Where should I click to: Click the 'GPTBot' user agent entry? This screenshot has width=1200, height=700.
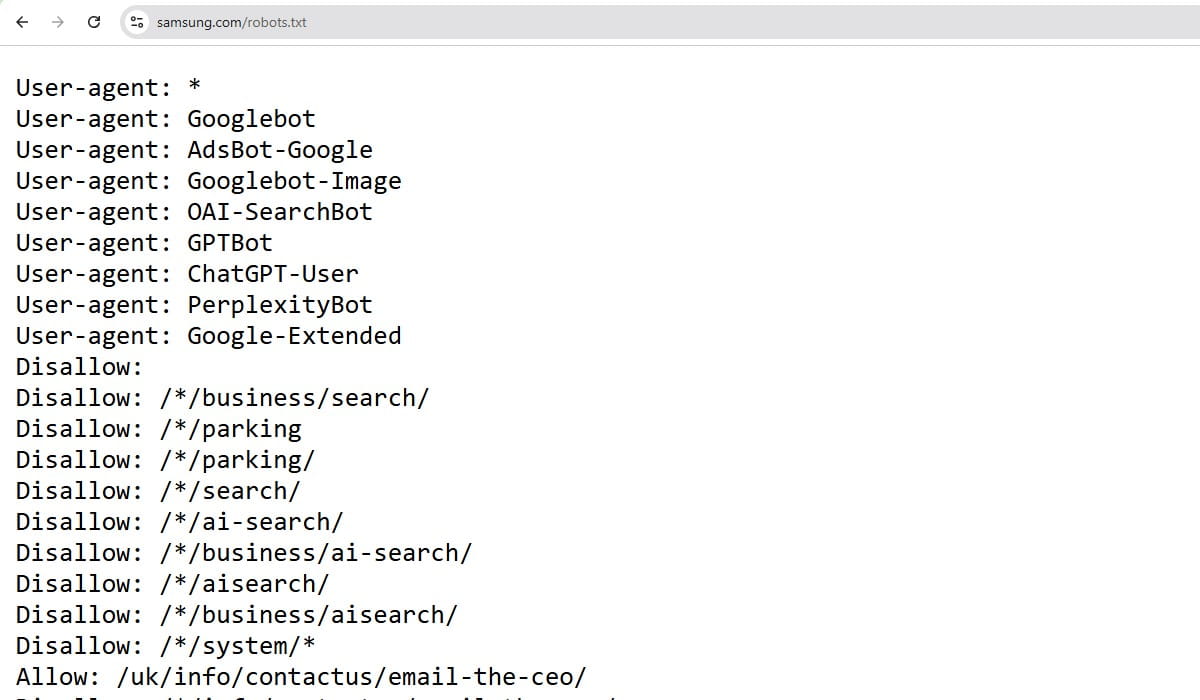[228, 242]
